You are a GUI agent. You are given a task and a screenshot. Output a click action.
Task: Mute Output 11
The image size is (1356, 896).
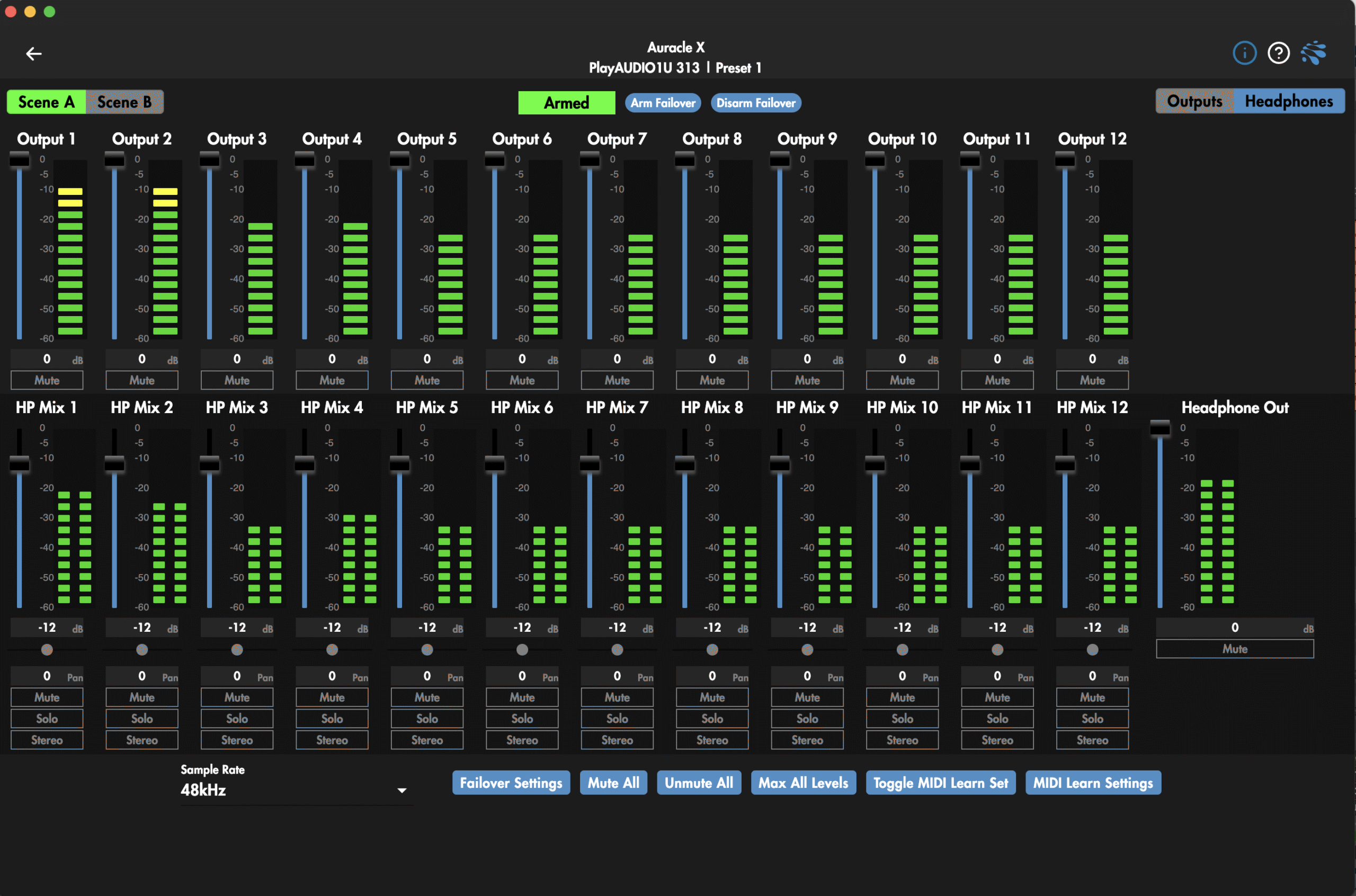[997, 381]
